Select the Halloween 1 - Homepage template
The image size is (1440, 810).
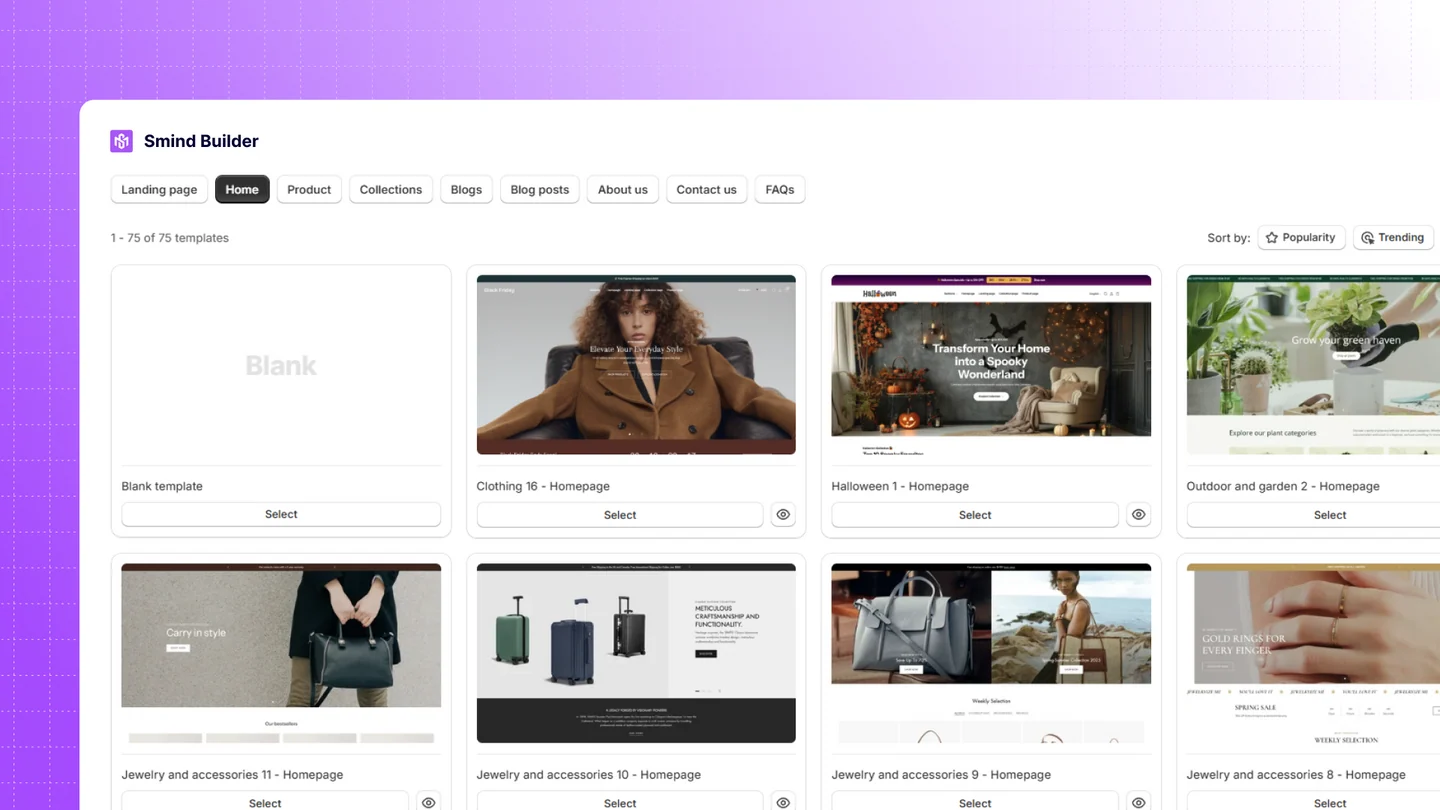pos(975,515)
